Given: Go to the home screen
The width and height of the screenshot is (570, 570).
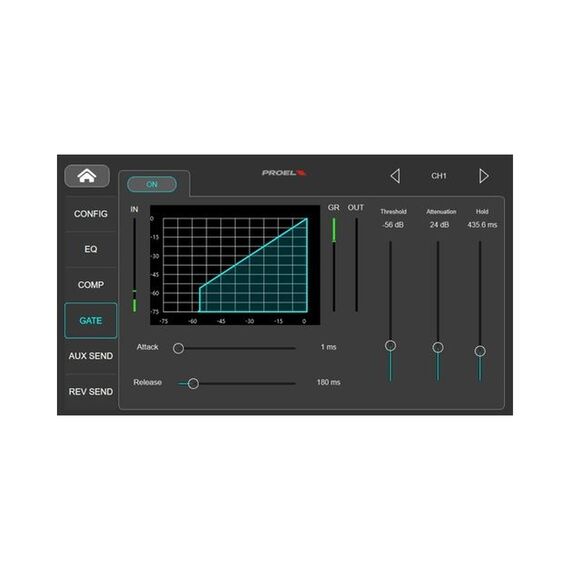Looking at the screenshot, I should (x=87, y=176).
